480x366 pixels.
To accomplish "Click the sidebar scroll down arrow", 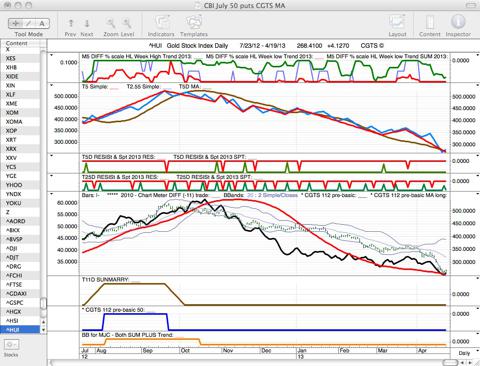I will click(43, 329).
